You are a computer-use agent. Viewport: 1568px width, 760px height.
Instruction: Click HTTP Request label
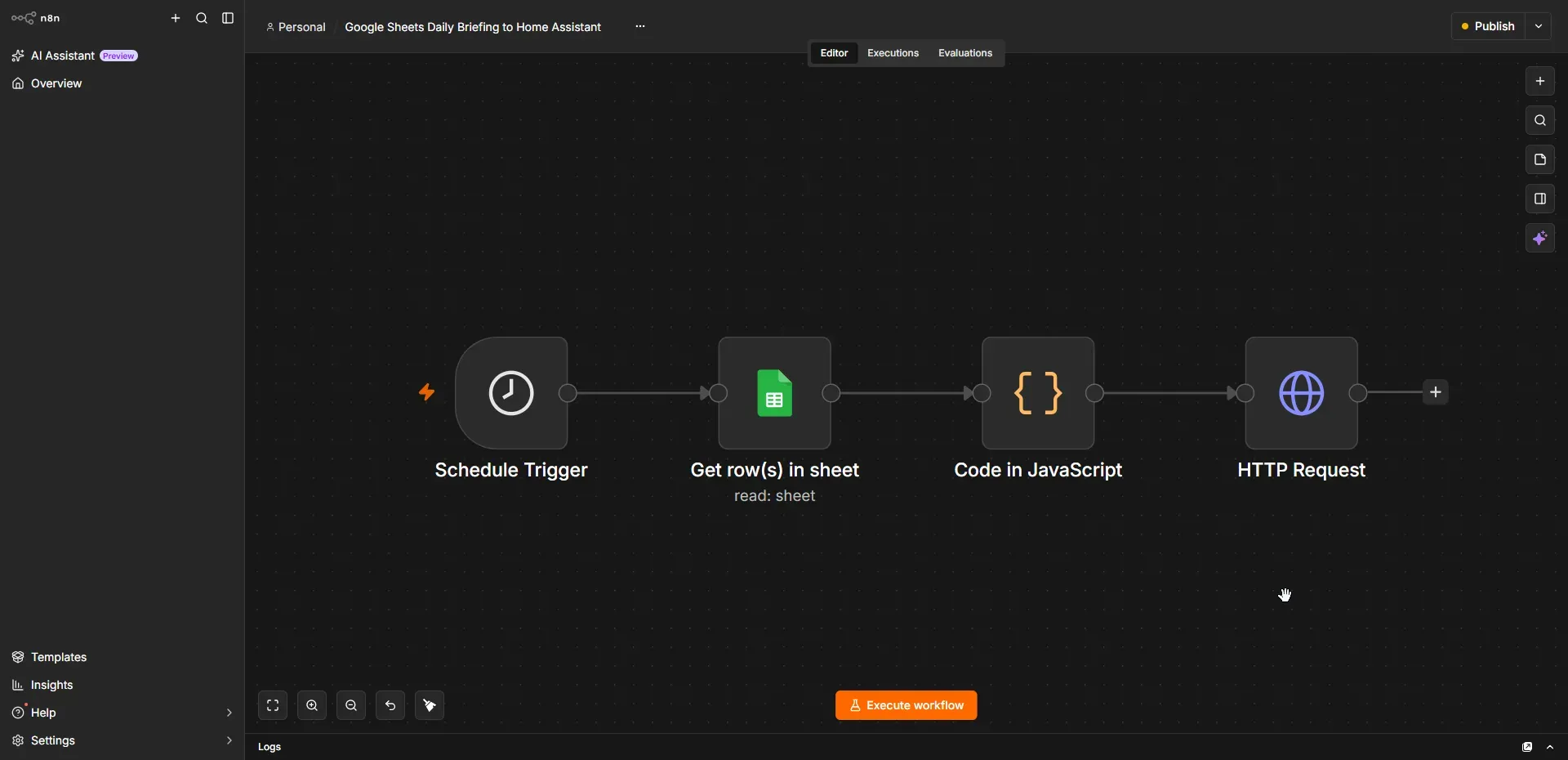coord(1302,470)
